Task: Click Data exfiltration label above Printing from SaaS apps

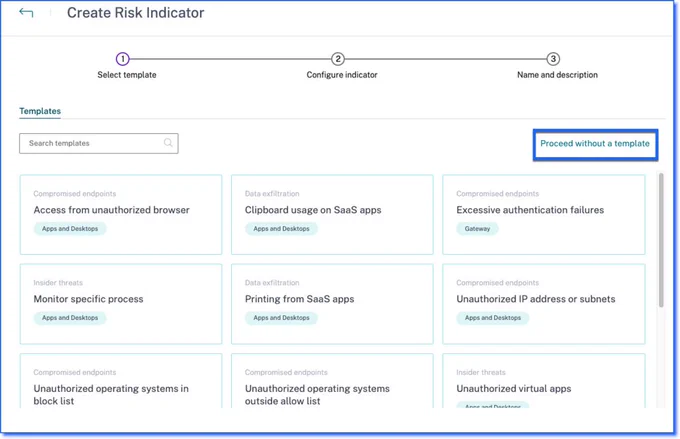Action: (272, 283)
